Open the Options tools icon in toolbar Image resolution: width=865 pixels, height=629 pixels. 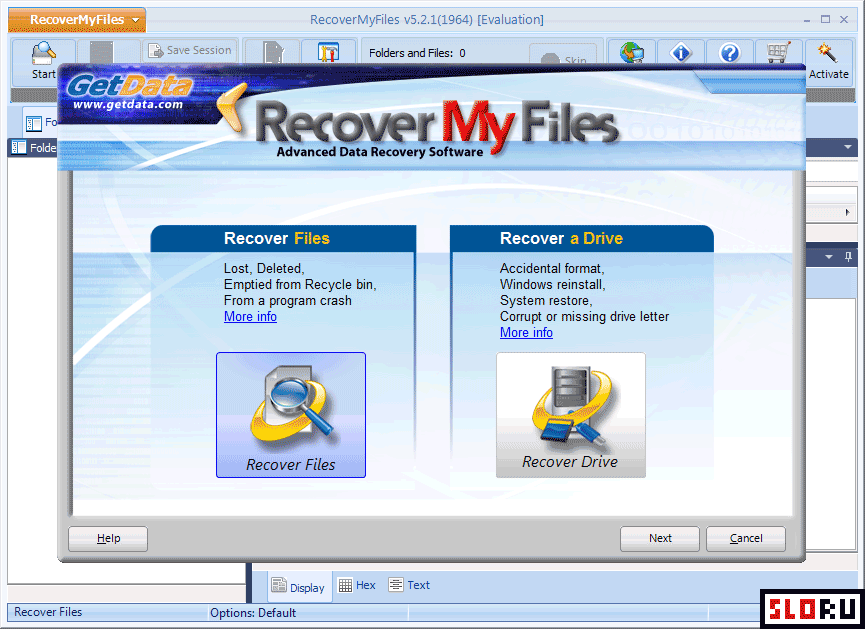click(x=328, y=52)
